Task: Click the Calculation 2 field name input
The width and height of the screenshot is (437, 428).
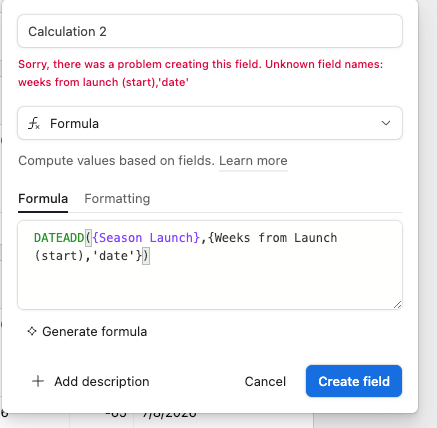Action: tap(210, 31)
